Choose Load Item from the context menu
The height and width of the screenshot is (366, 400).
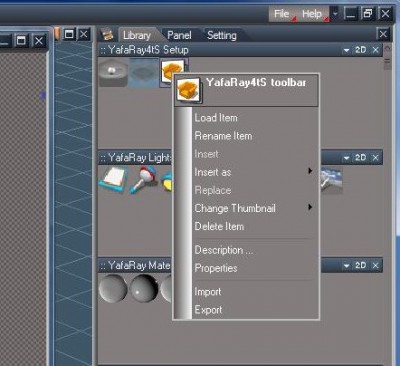point(216,118)
